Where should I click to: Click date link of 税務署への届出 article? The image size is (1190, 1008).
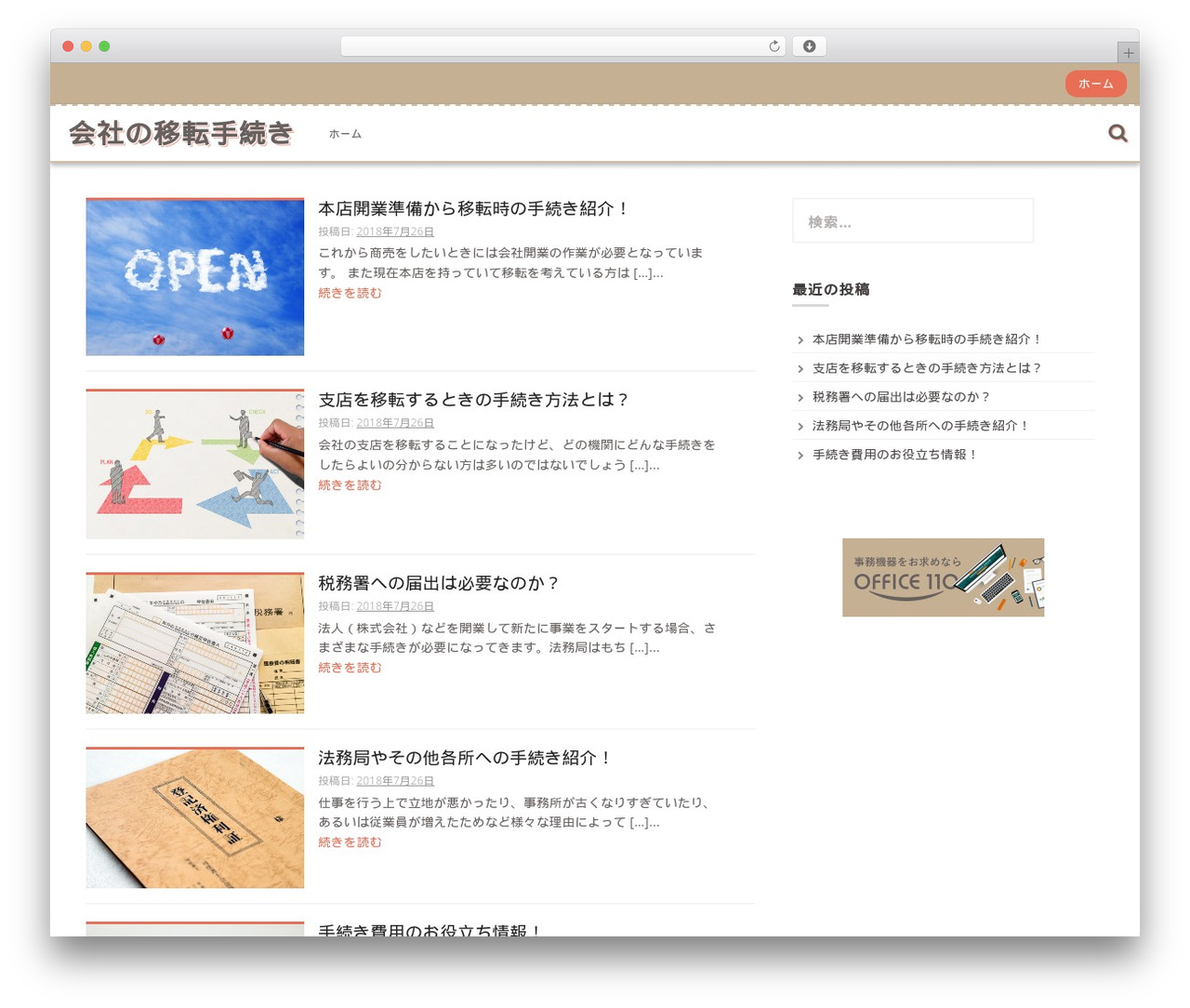pyautogui.click(x=395, y=606)
